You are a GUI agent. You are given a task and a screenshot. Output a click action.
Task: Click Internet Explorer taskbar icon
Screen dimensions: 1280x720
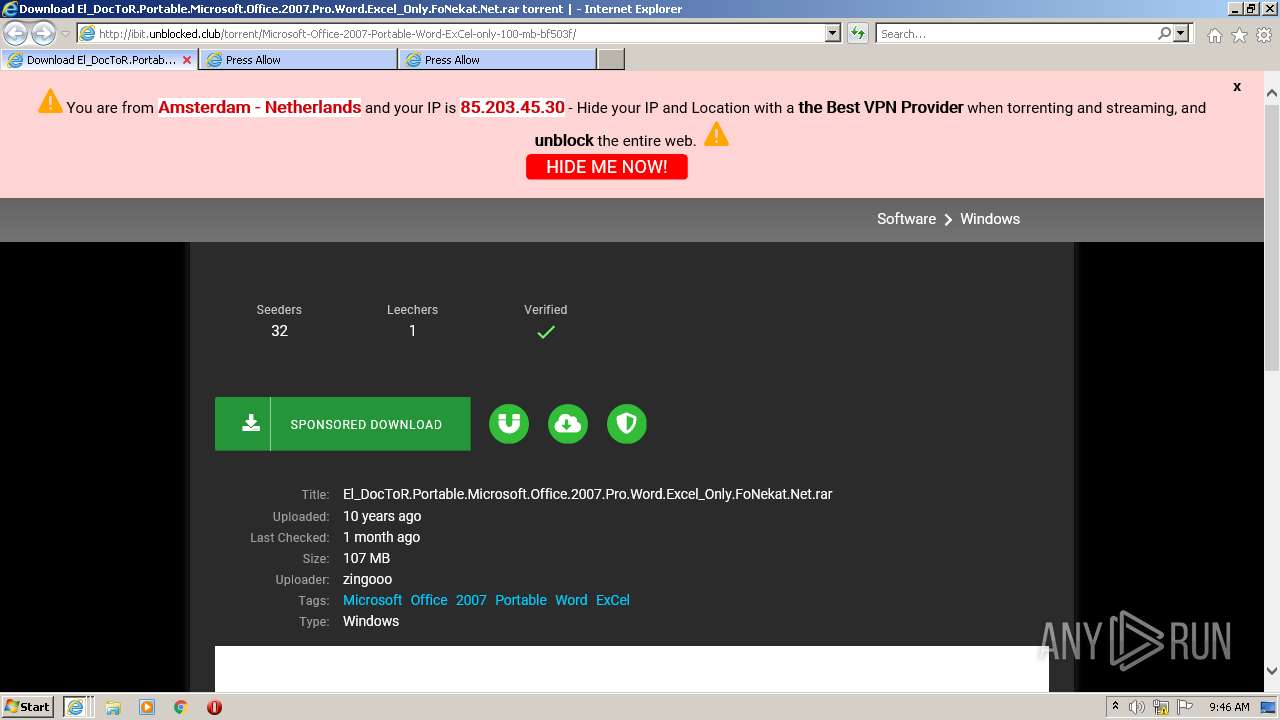tap(76, 707)
